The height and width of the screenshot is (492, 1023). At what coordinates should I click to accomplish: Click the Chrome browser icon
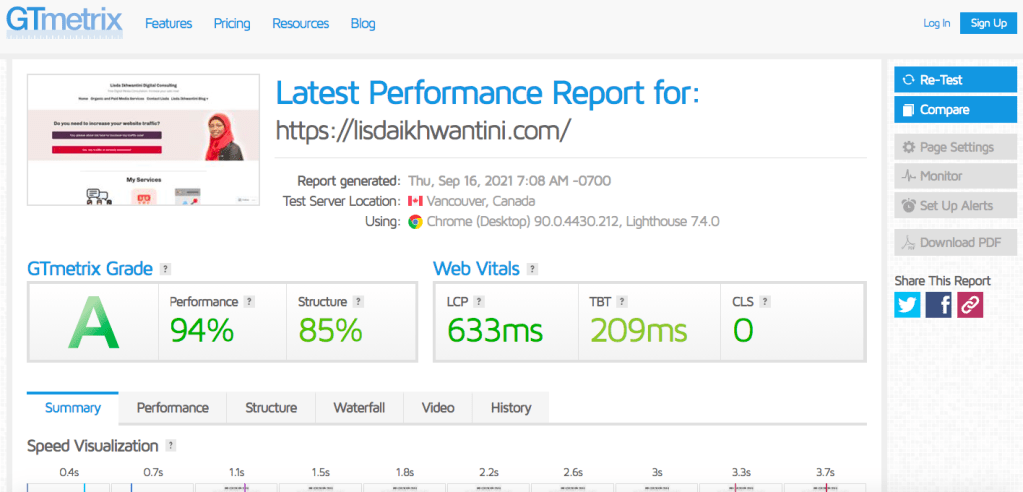coord(415,222)
